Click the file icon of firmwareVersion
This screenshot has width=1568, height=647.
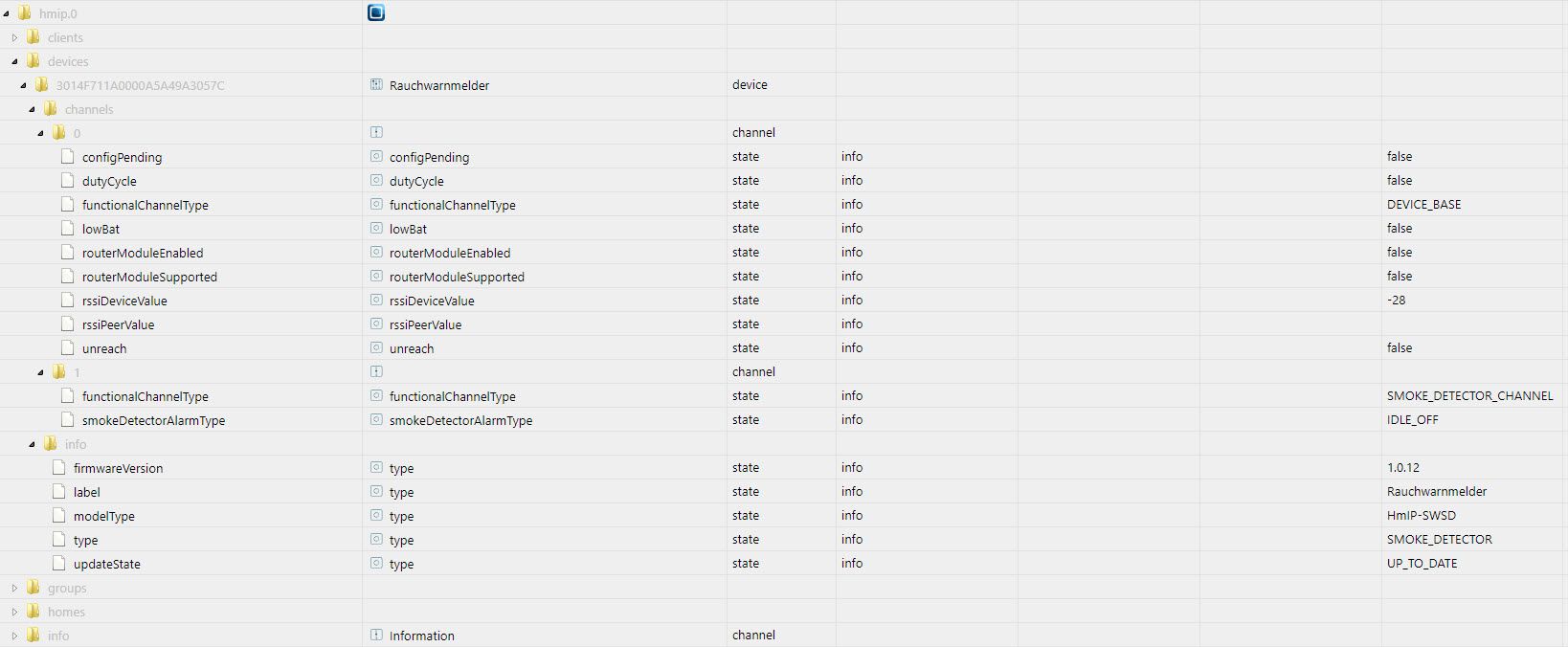click(x=59, y=468)
